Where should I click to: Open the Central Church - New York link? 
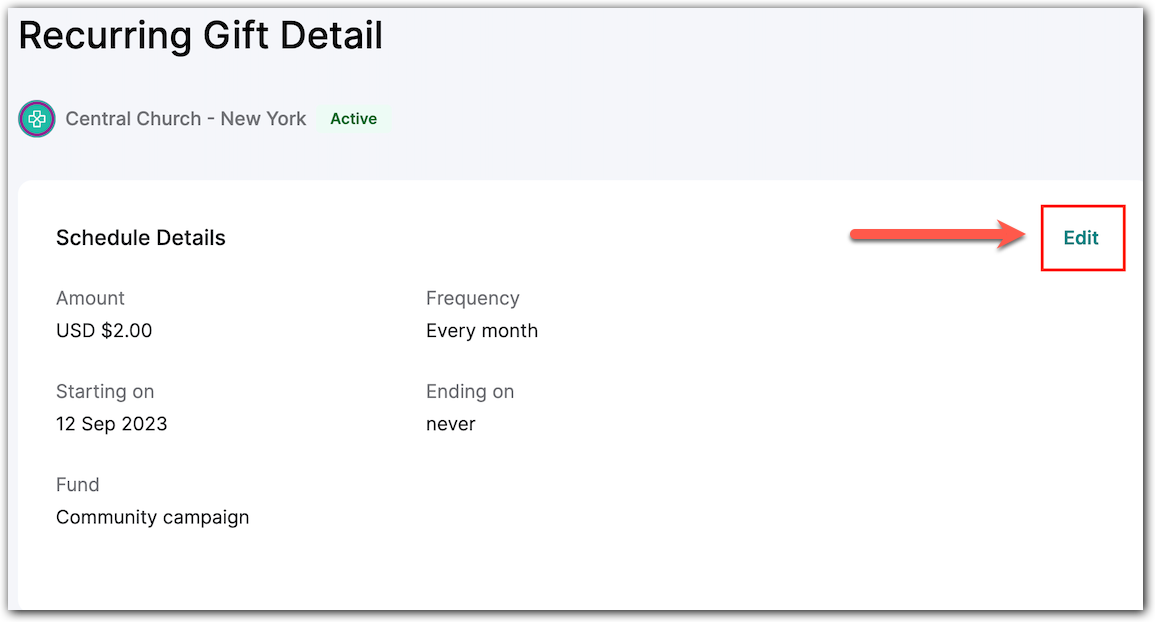pyautogui.click(x=186, y=118)
